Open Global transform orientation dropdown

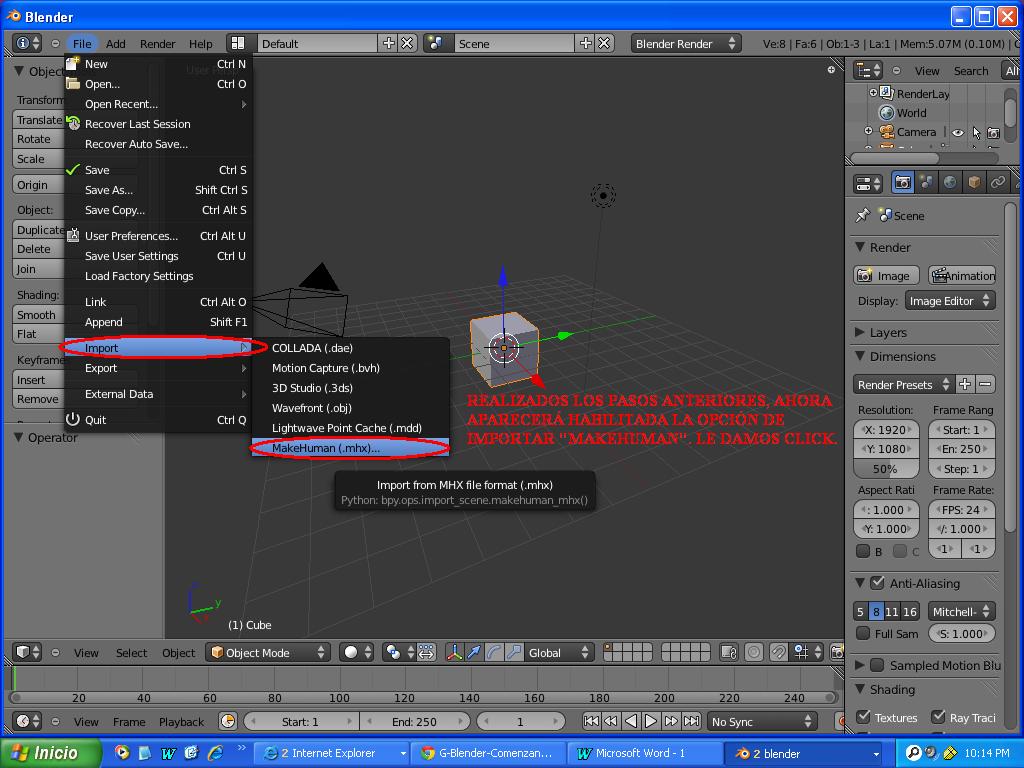558,652
